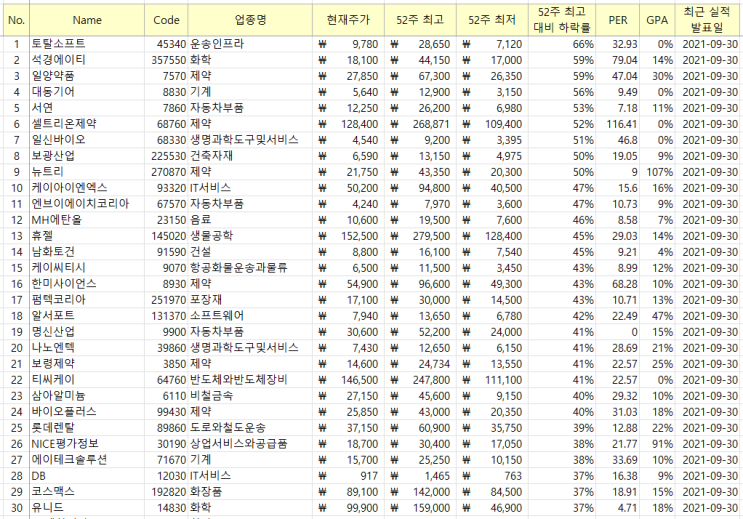Select the 토탈소프트 name cell
Viewport: 743px width, 519px height.
coord(87,44)
